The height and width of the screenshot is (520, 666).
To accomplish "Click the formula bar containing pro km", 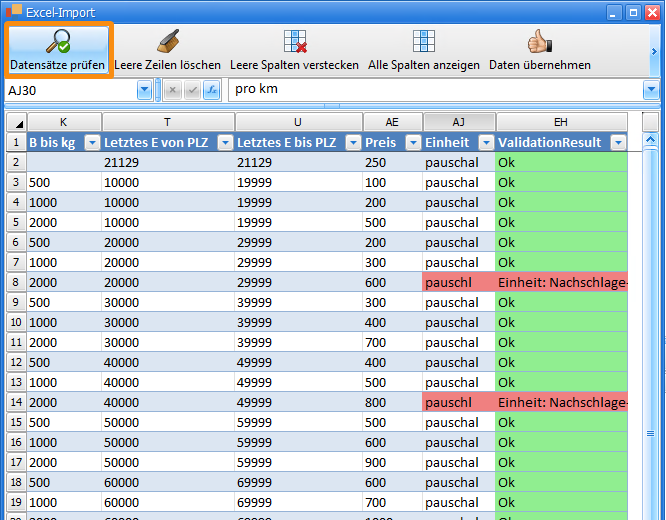I will [x=436, y=90].
